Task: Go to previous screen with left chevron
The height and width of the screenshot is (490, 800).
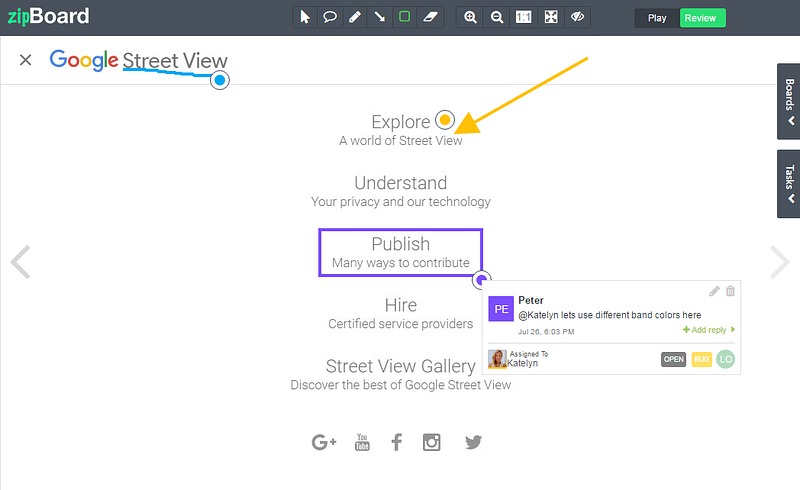Action: coord(21,262)
